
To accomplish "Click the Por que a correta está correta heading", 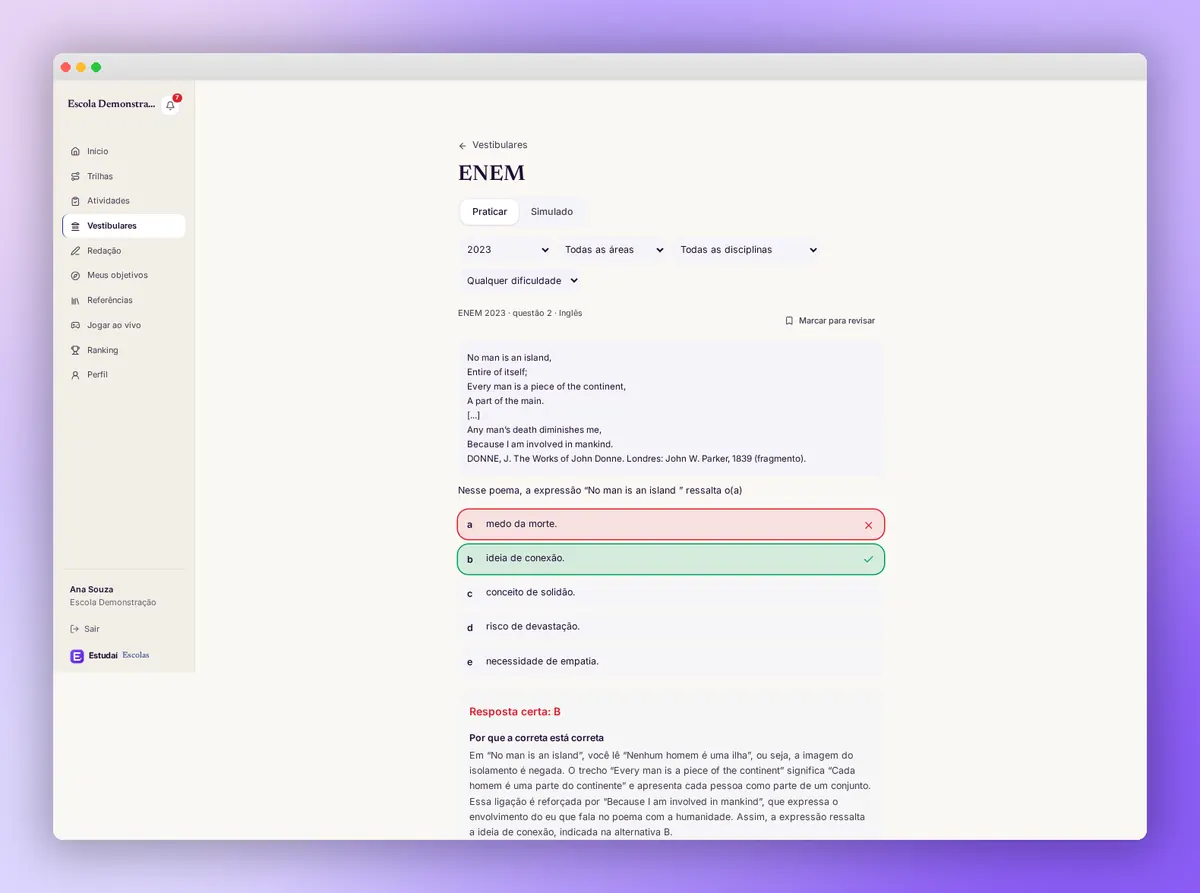I will (536, 738).
